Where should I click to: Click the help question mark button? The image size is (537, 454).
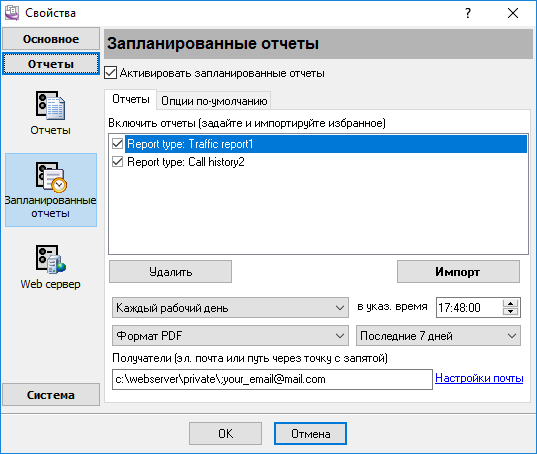[468, 13]
